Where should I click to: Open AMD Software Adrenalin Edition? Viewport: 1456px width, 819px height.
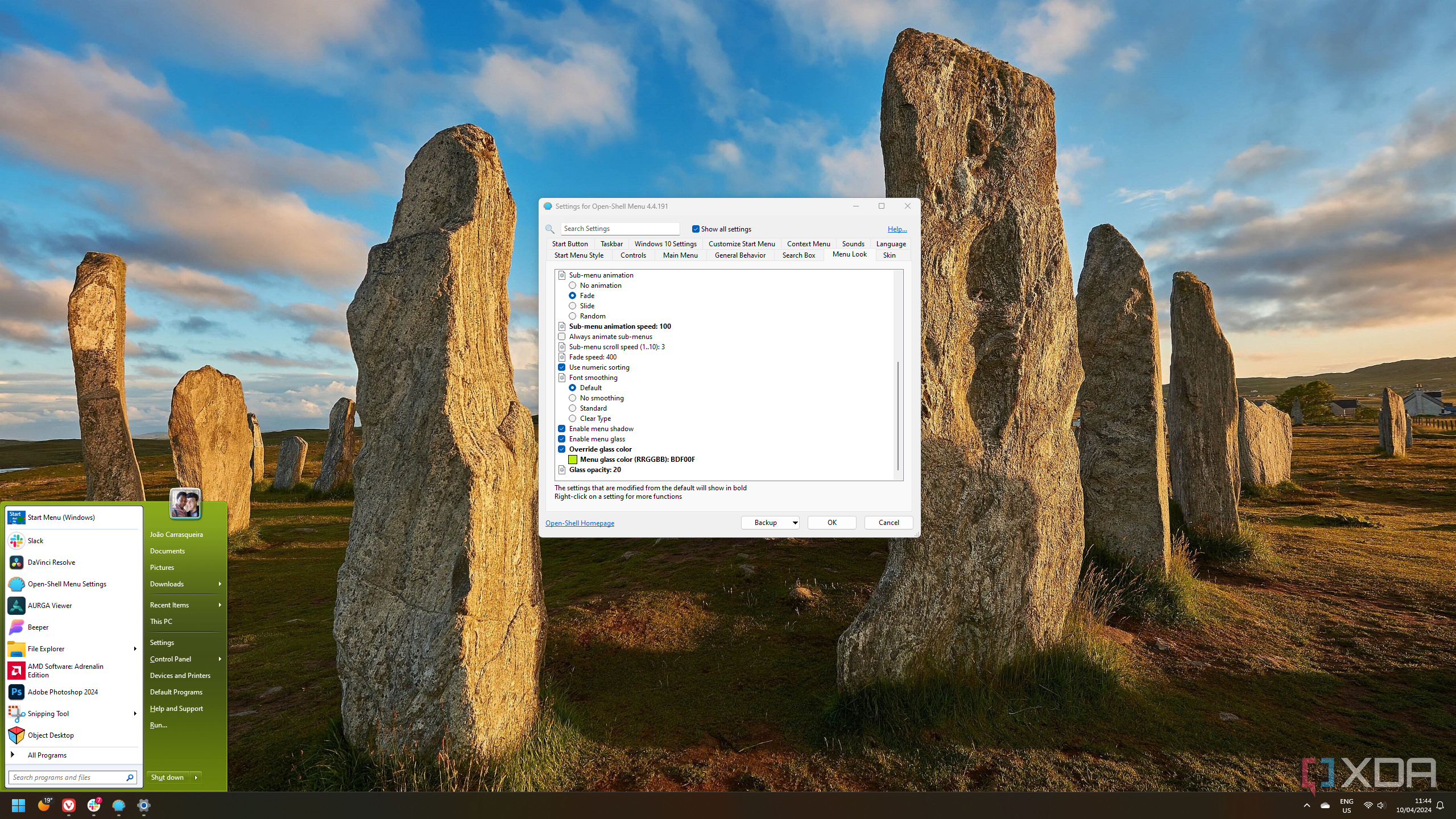click(65, 670)
